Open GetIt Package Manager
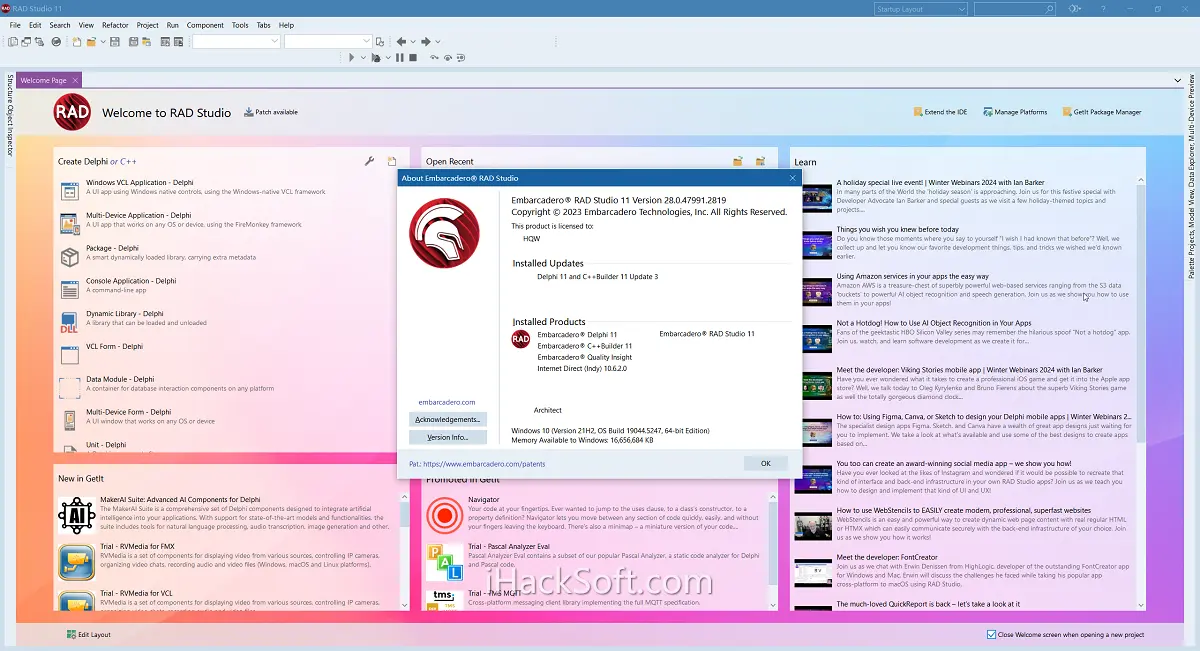The image size is (1200, 651). 1101,112
